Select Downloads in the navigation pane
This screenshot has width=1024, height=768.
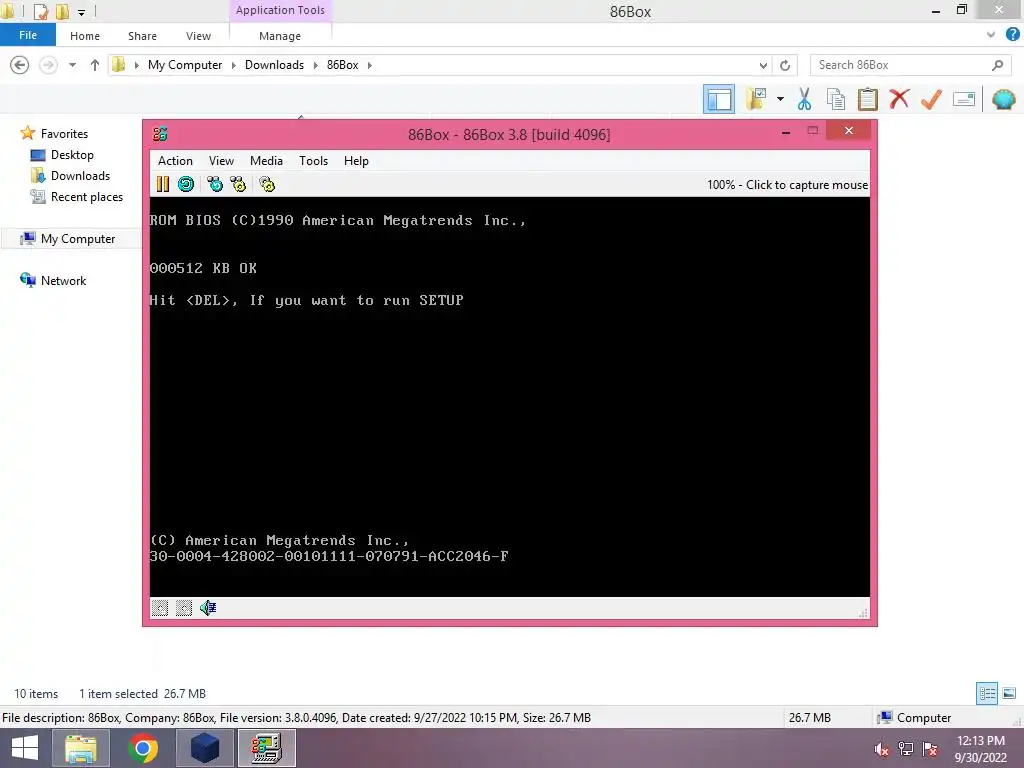click(80, 176)
